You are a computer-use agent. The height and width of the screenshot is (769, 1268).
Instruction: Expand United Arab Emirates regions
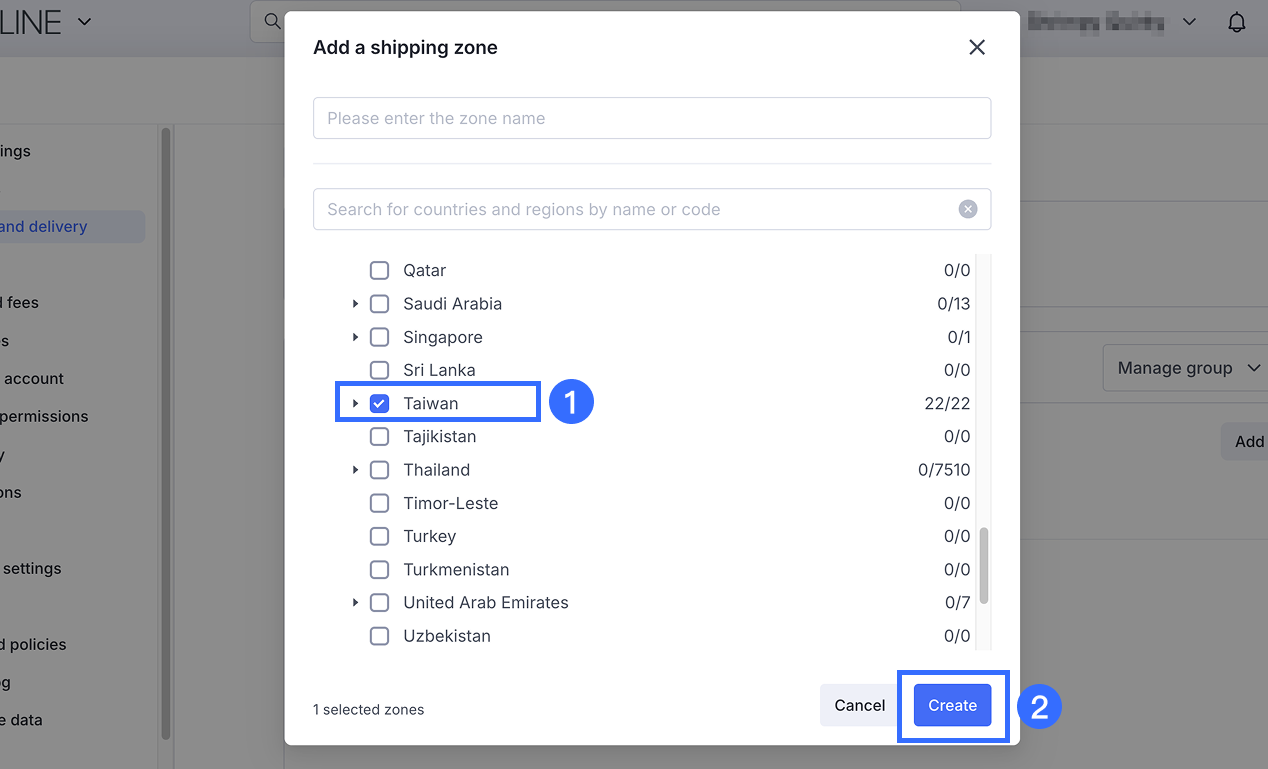click(x=355, y=603)
